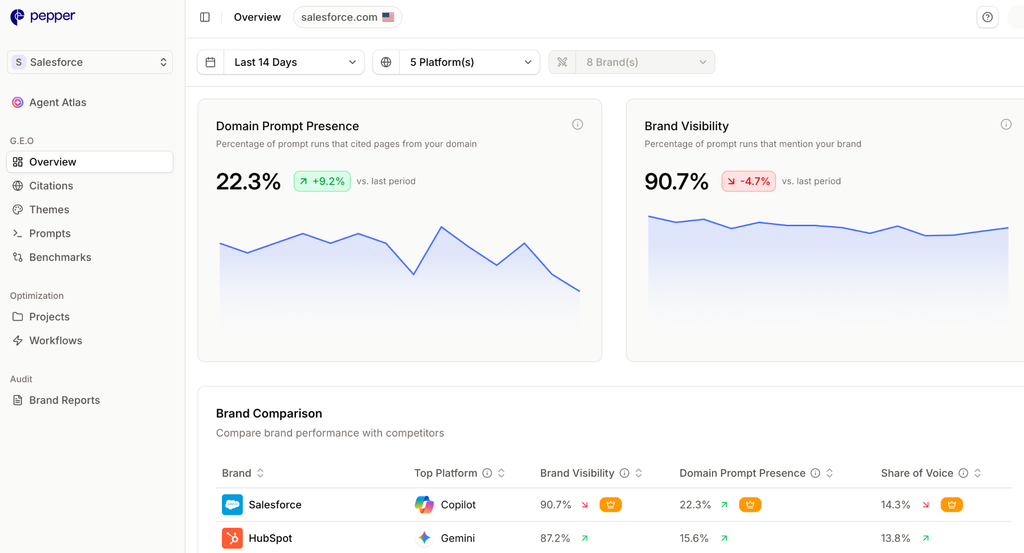This screenshot has height=553, width=1024.
Task: Toggle the sidebar panel icon
Action: tap(205, 17)
